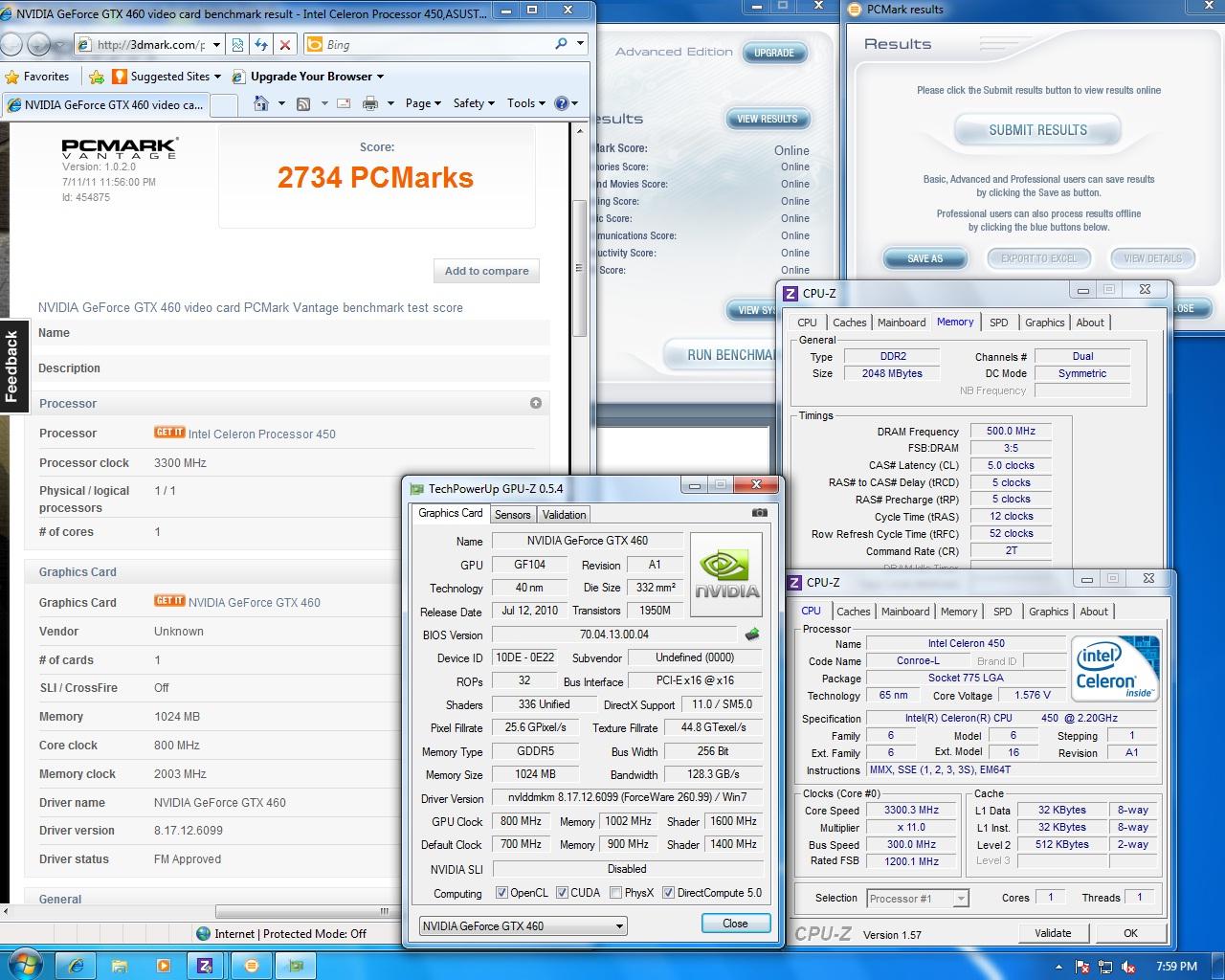1225x980 pixels.
Task: Click the Add to compare button
Action: coord(486,271)
